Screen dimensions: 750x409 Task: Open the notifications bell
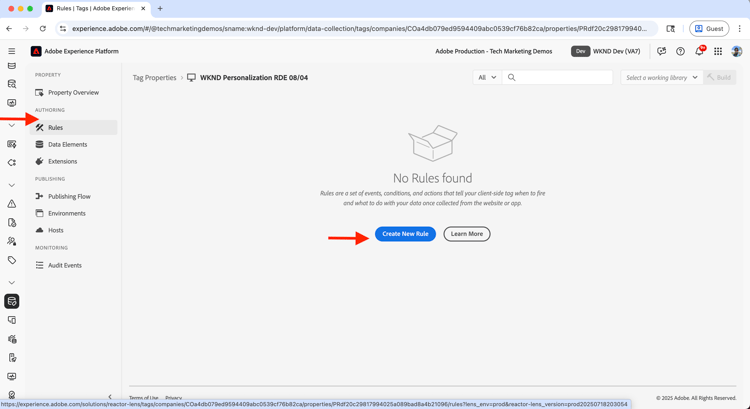[x=699, y=51]
